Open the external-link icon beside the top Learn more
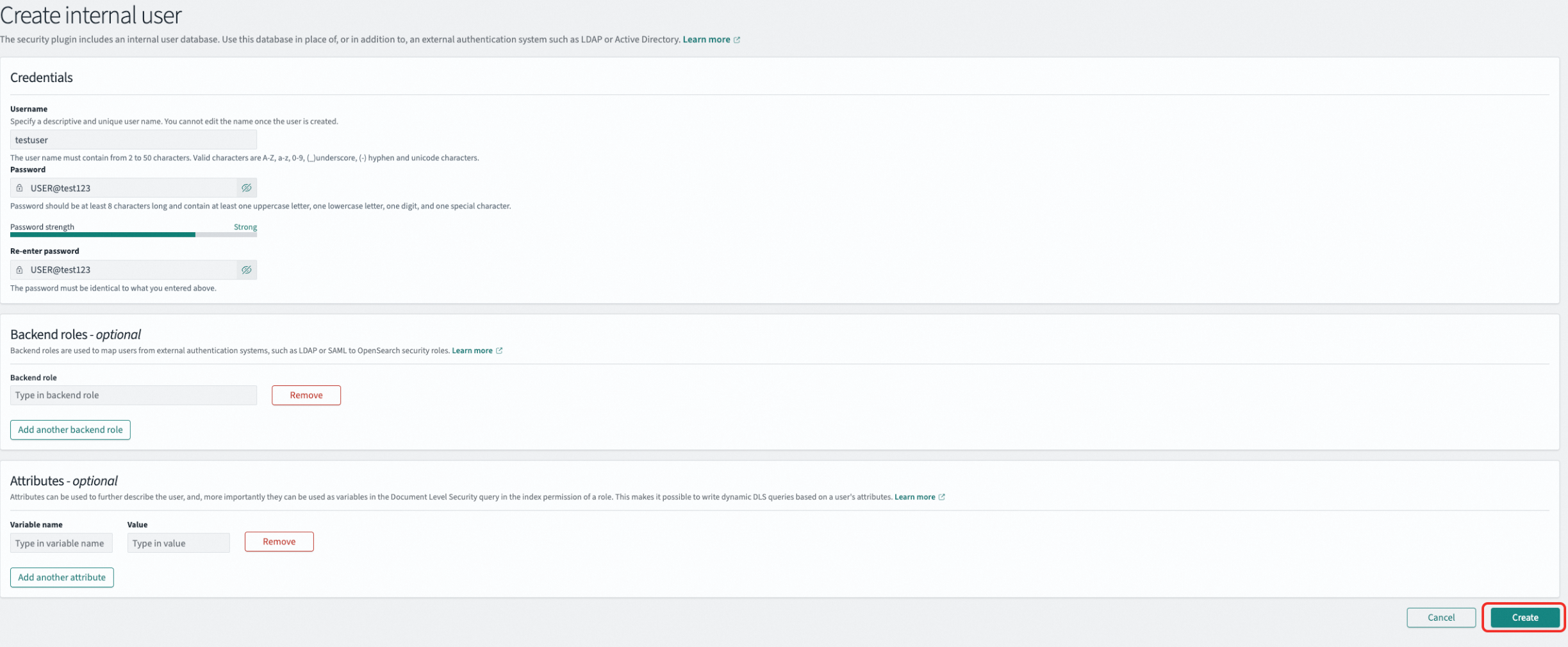The image size is (1568, 647). coord(737,40)
